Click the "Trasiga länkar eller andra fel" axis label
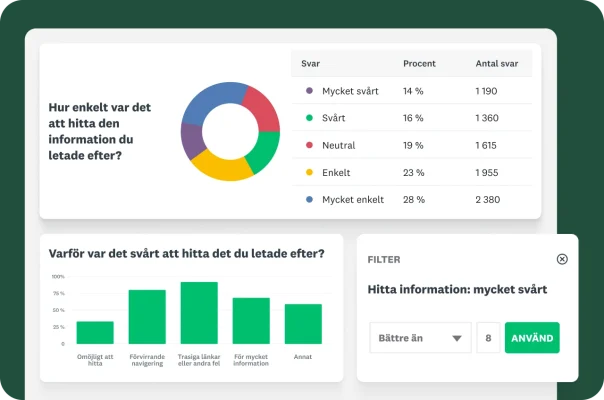The image size is (604, 400). coord(199,360)
